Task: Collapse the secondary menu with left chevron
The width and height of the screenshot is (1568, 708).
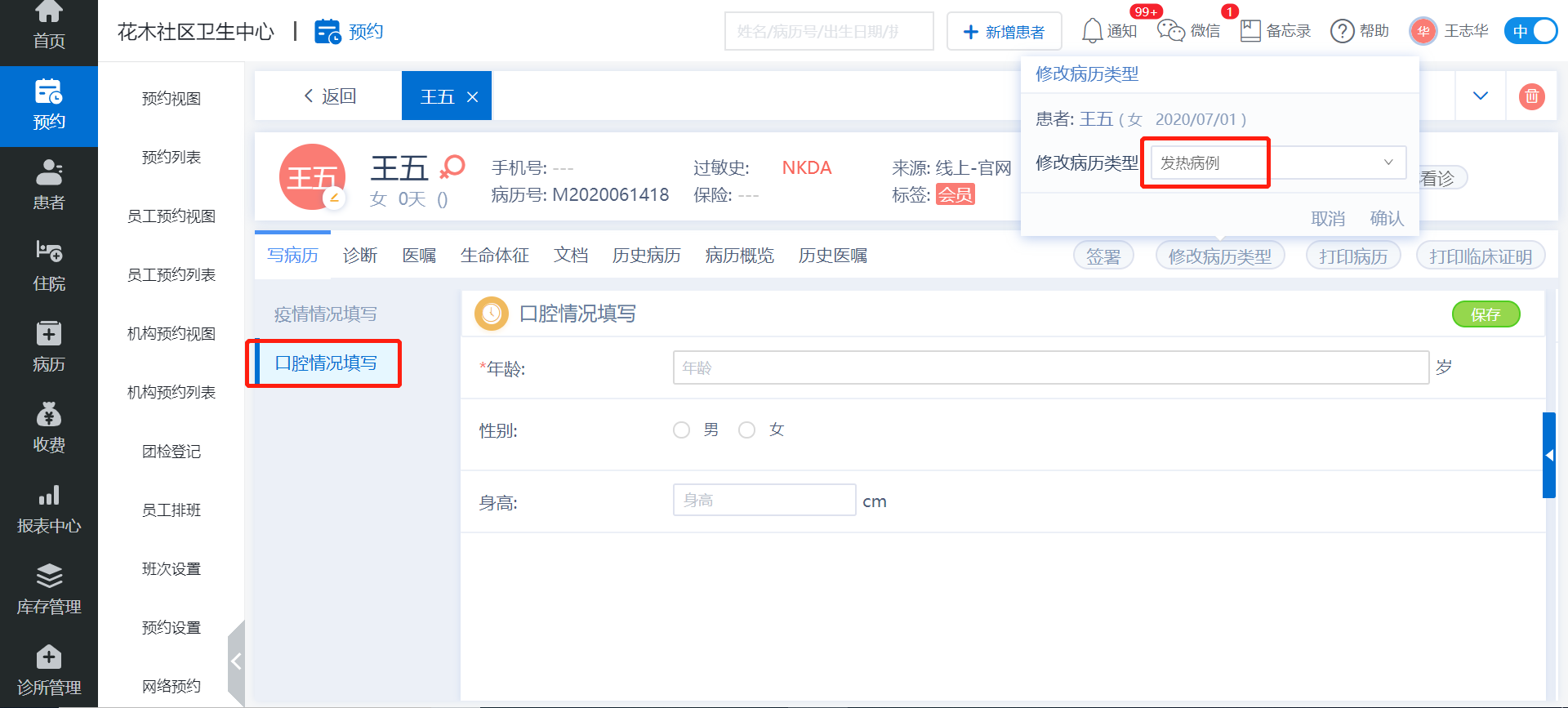Action: coord(236,661)
